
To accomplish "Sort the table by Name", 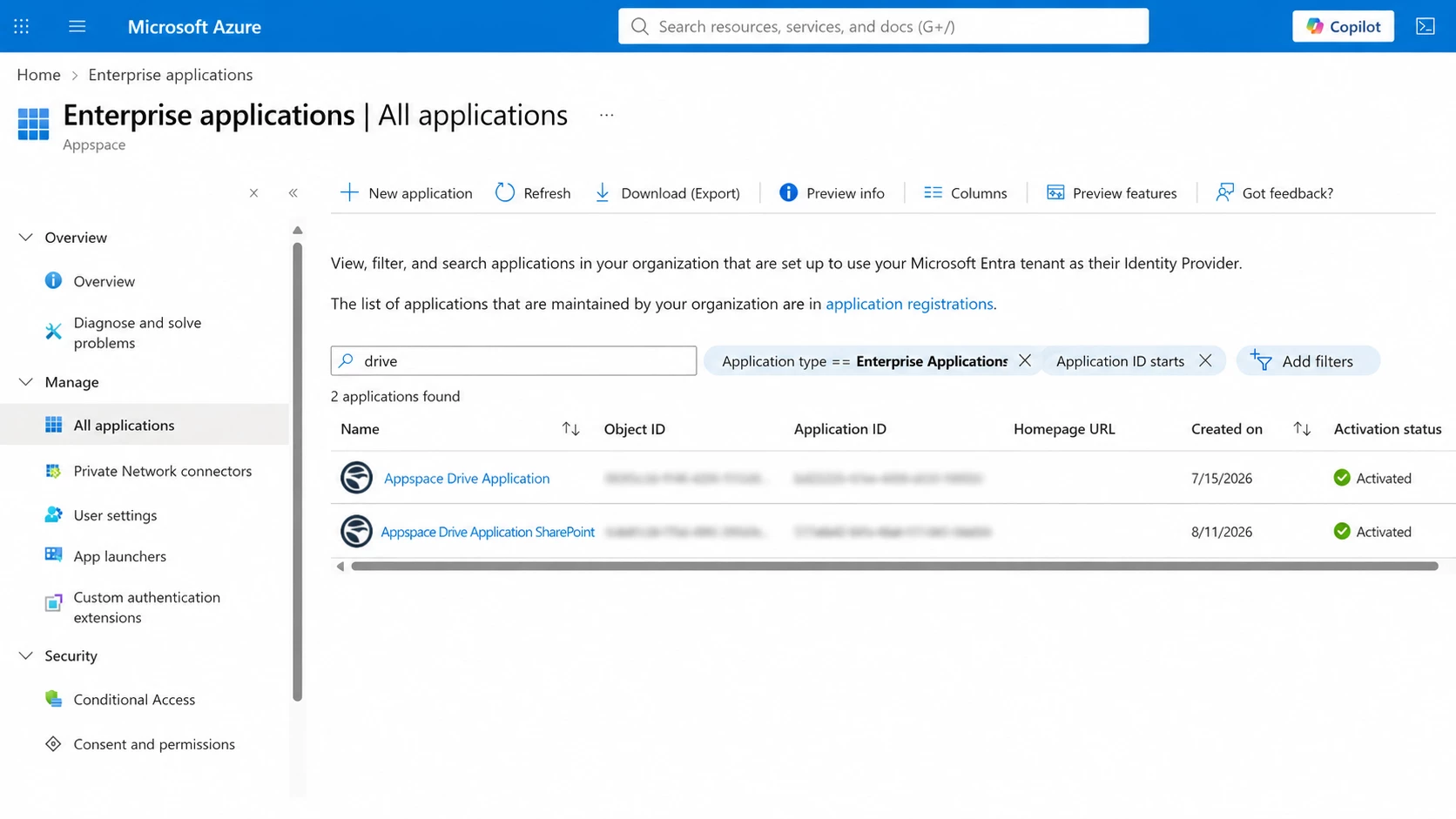I will (x=570, y=429).
